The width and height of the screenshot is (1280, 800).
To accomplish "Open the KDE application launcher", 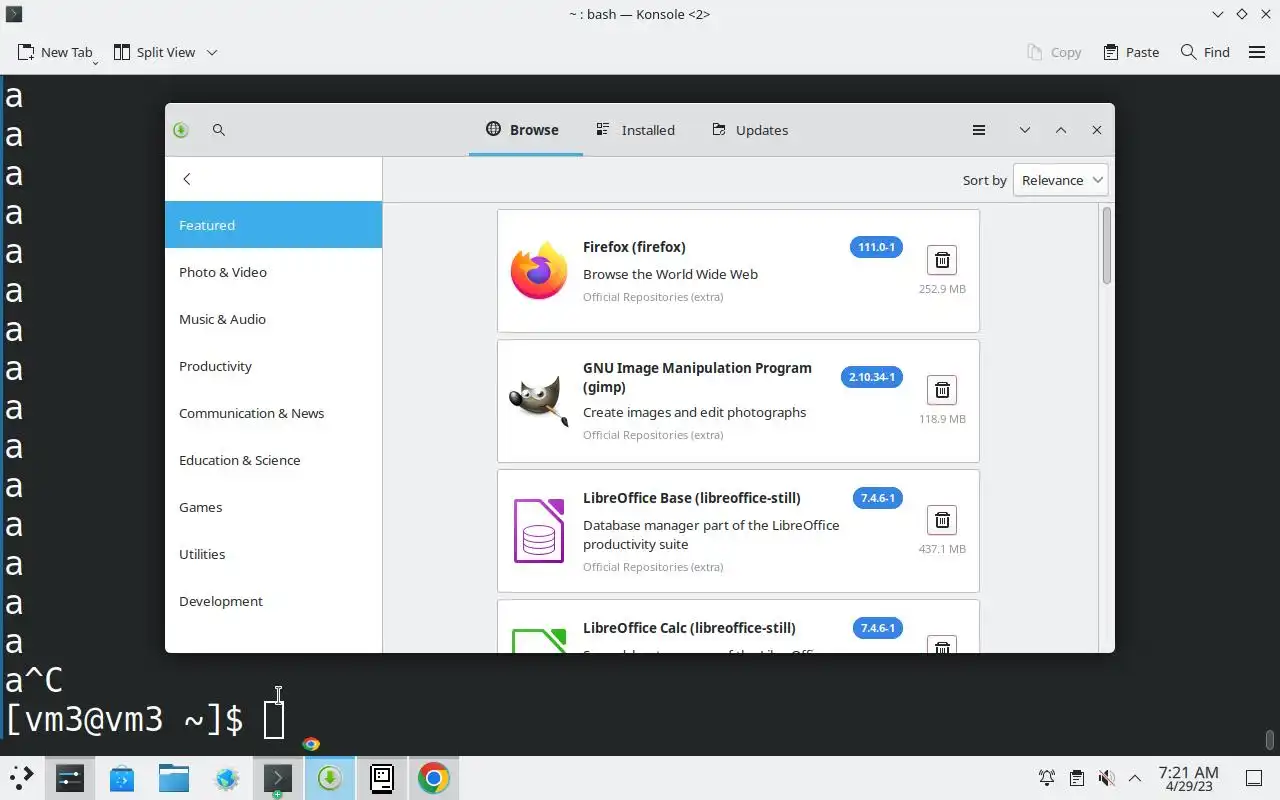I will point(21,778).
